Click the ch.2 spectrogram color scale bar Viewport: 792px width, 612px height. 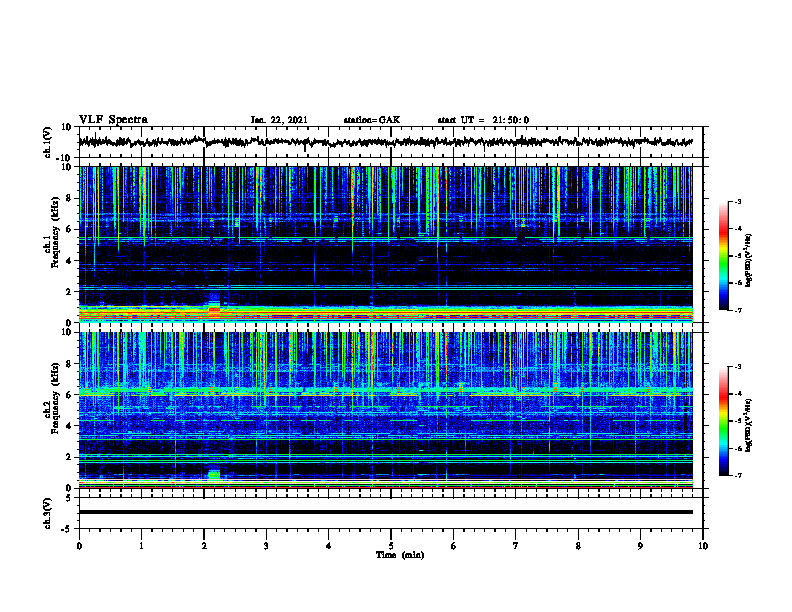[723, 421]
